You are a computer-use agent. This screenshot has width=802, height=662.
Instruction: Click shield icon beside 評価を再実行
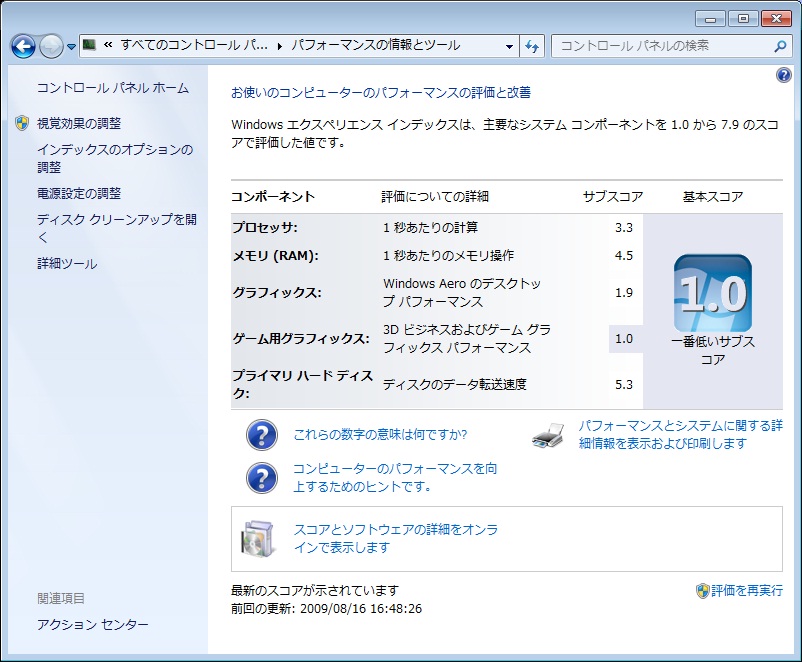(703, 591)
